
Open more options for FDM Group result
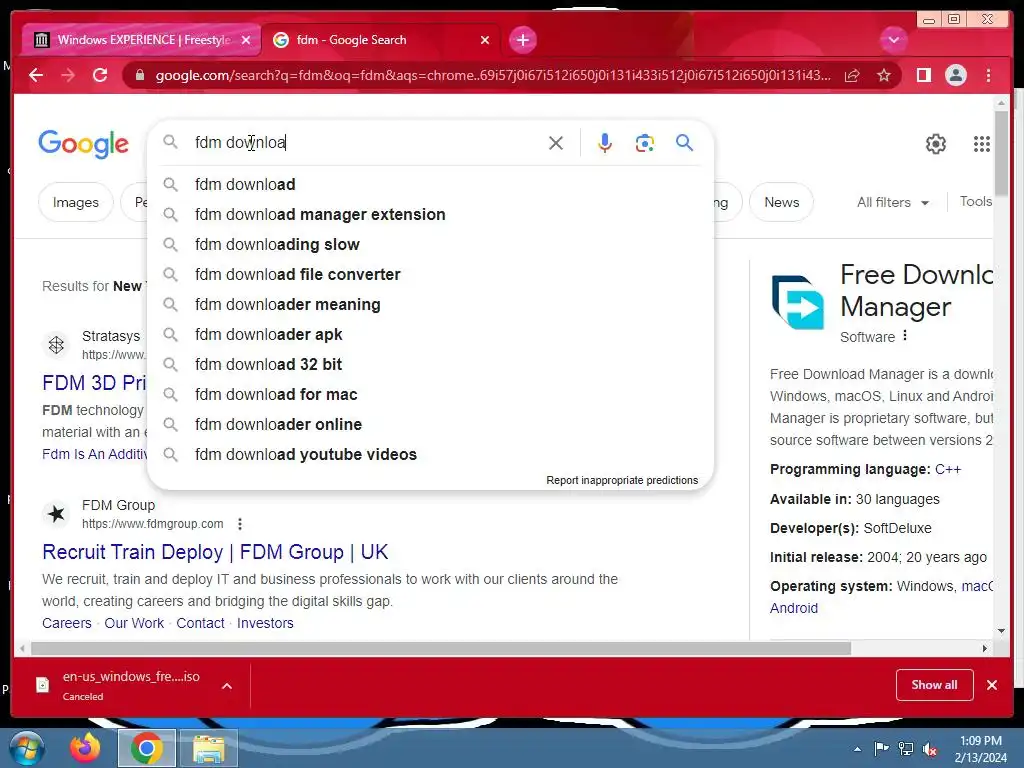(240, 524)
